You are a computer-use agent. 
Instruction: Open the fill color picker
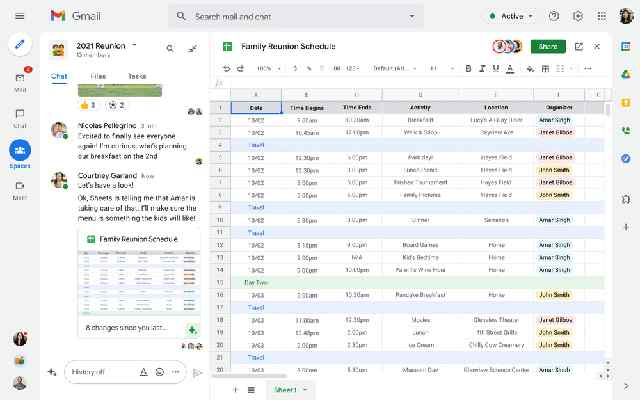(530, 69)
